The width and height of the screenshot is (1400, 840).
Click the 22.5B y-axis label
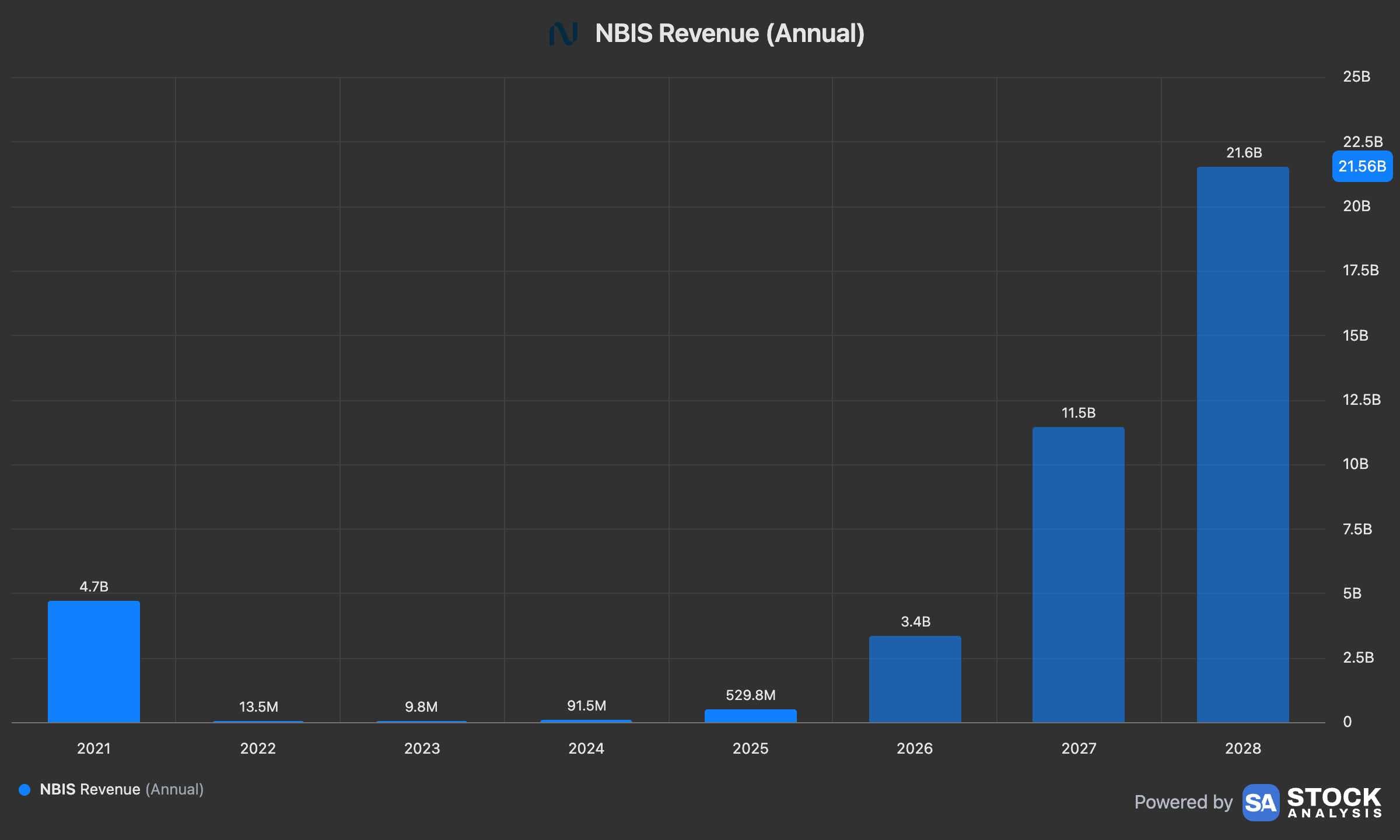tap(1363, 142)
